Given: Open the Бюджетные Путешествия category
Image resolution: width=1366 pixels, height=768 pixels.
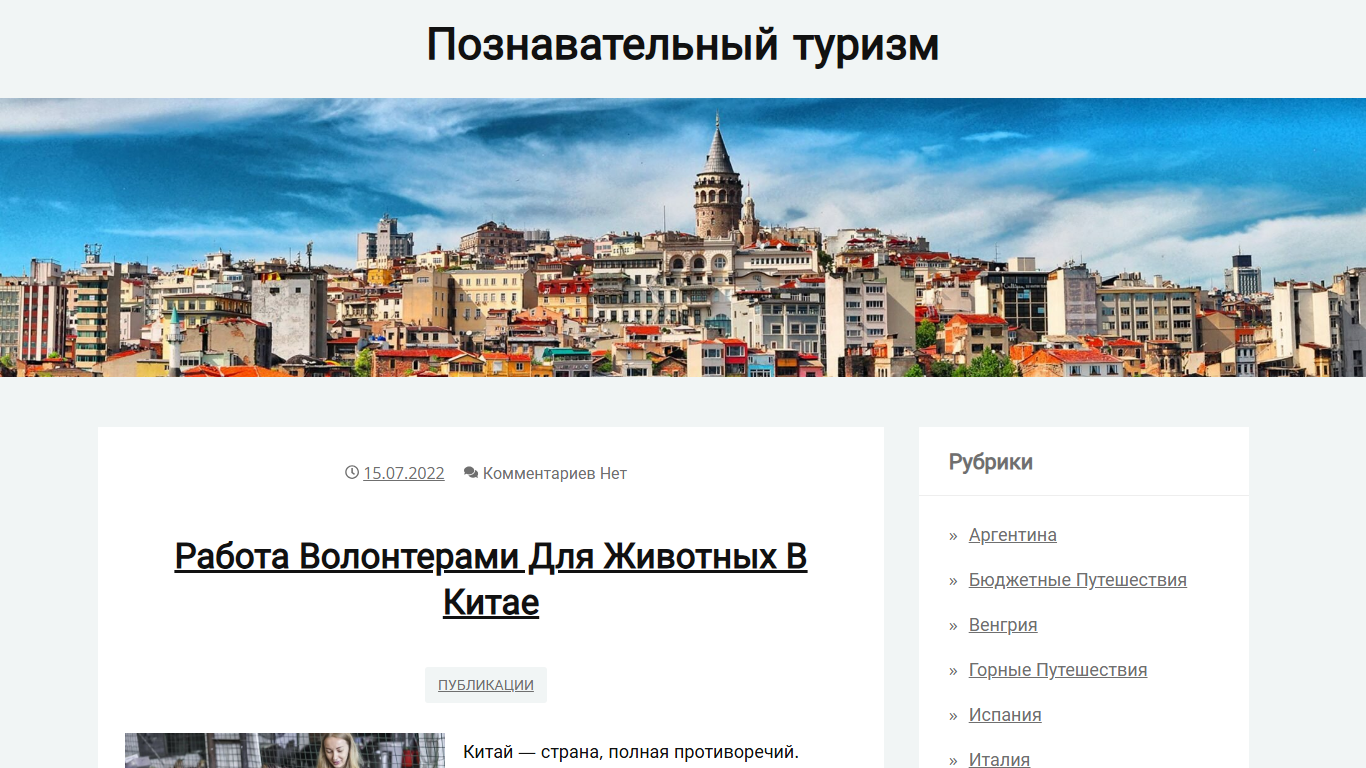Looking at the screenshot, I should [1078, 580].
